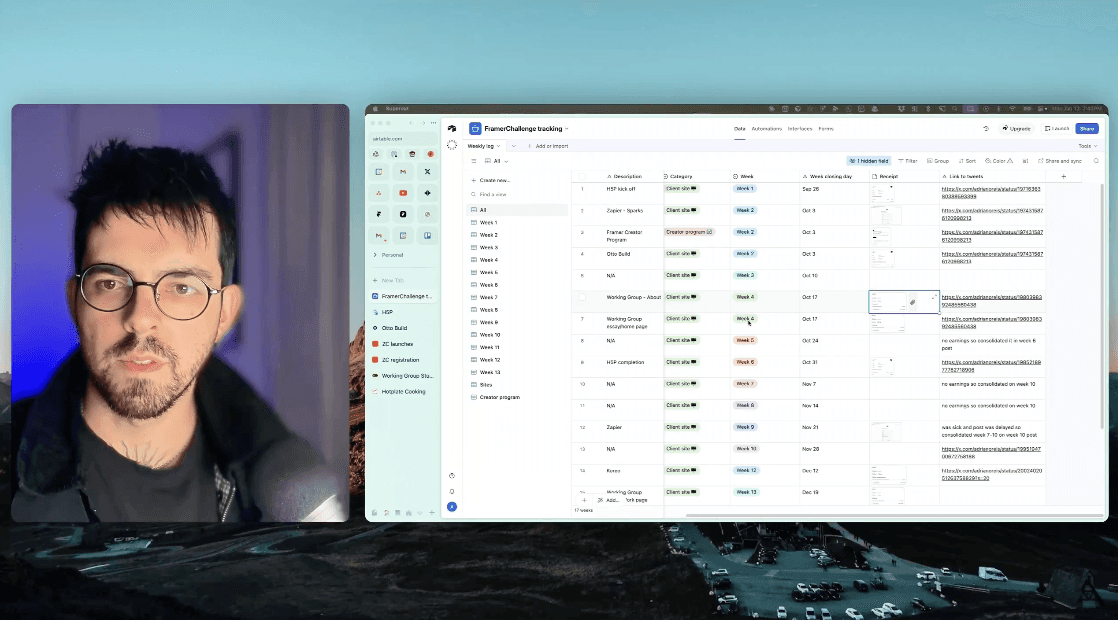This screenshot has width=1118, height=620.
Task: Switch to Hotplate Cooking tab in browser sidebar
Action: pyautogui.click(x=403, y=392)
